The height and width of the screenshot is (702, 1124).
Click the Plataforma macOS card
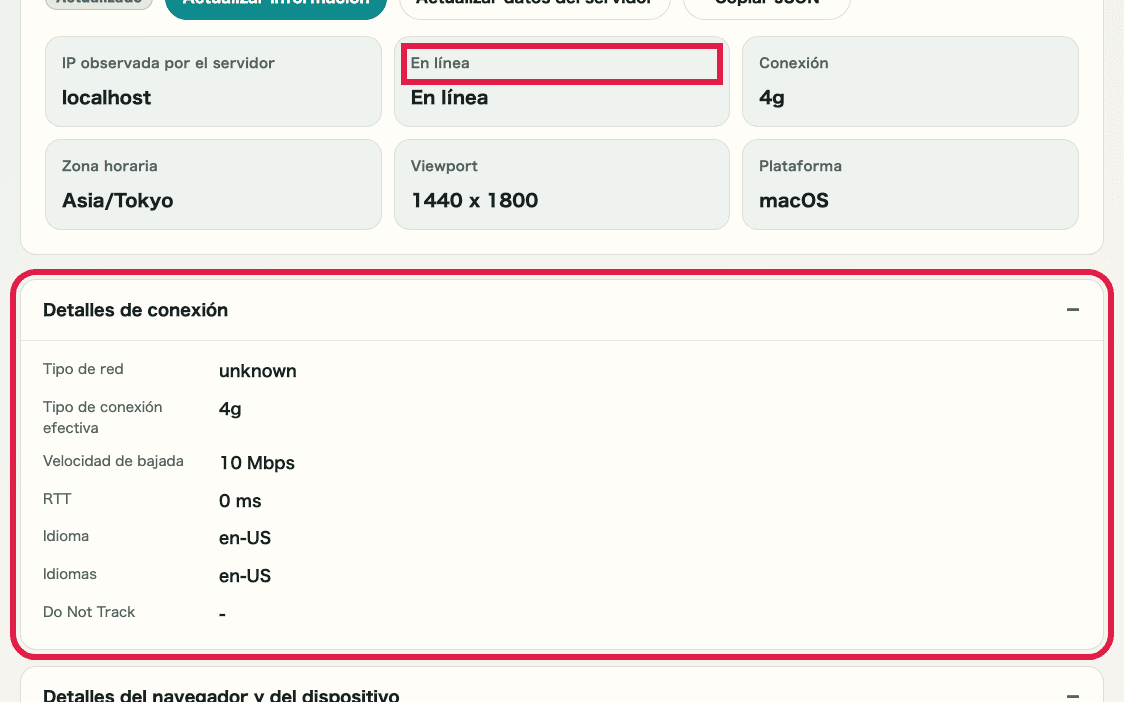[x=909, y=184]
